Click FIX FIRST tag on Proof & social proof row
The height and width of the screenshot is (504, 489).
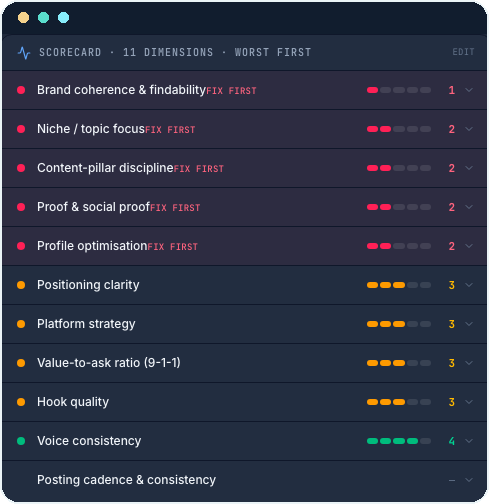click(175, 208)
